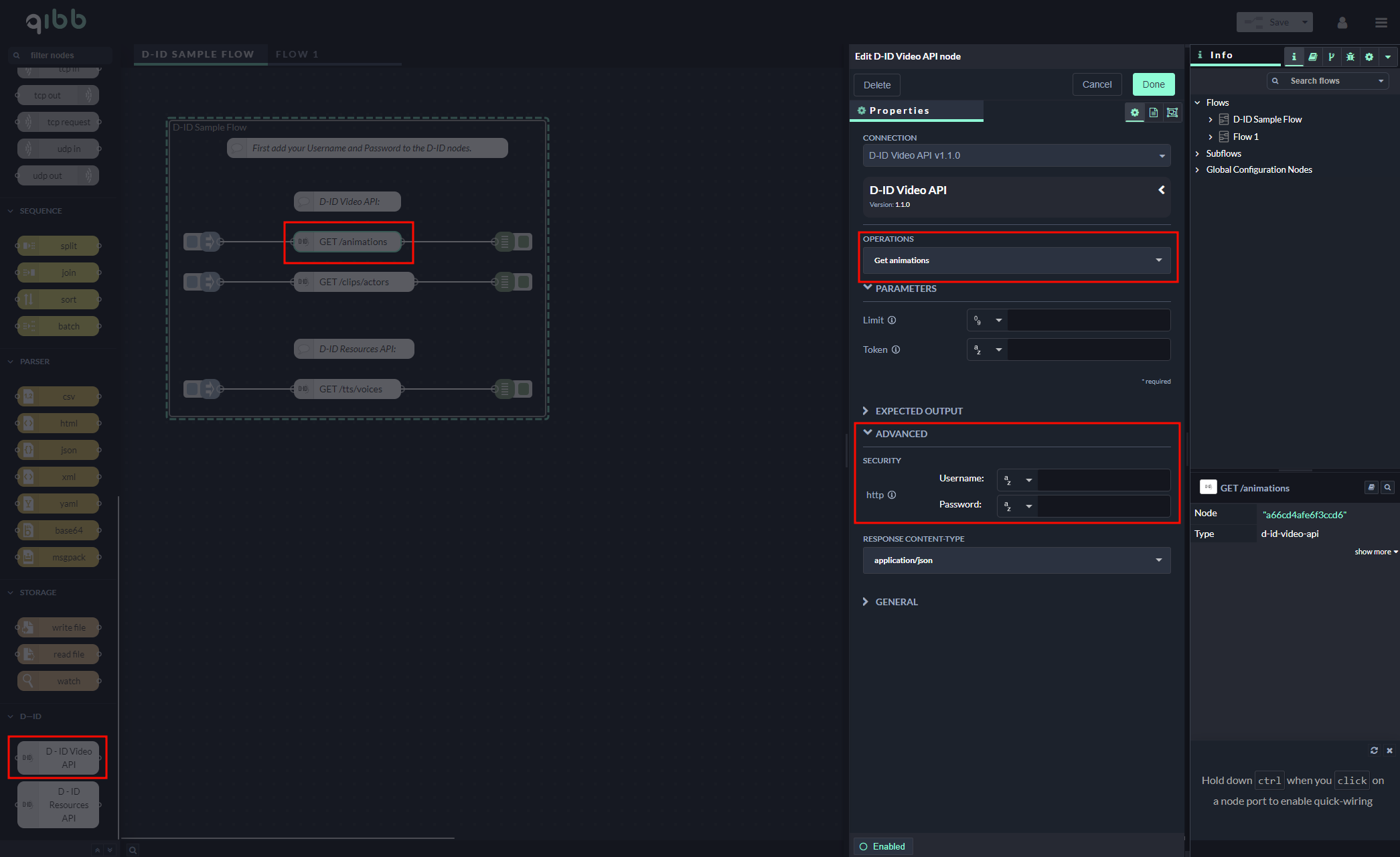
Task: Click the Done button
Action: point(1153,84)
